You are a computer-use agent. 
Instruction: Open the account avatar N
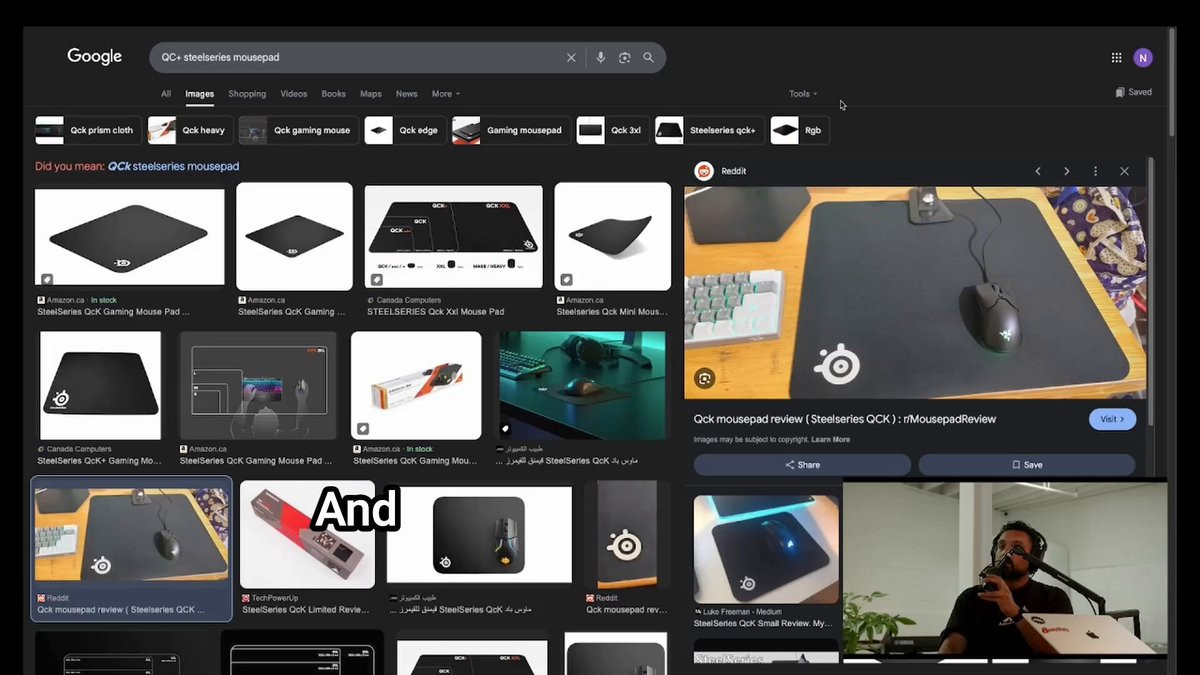coord(1143,58)
